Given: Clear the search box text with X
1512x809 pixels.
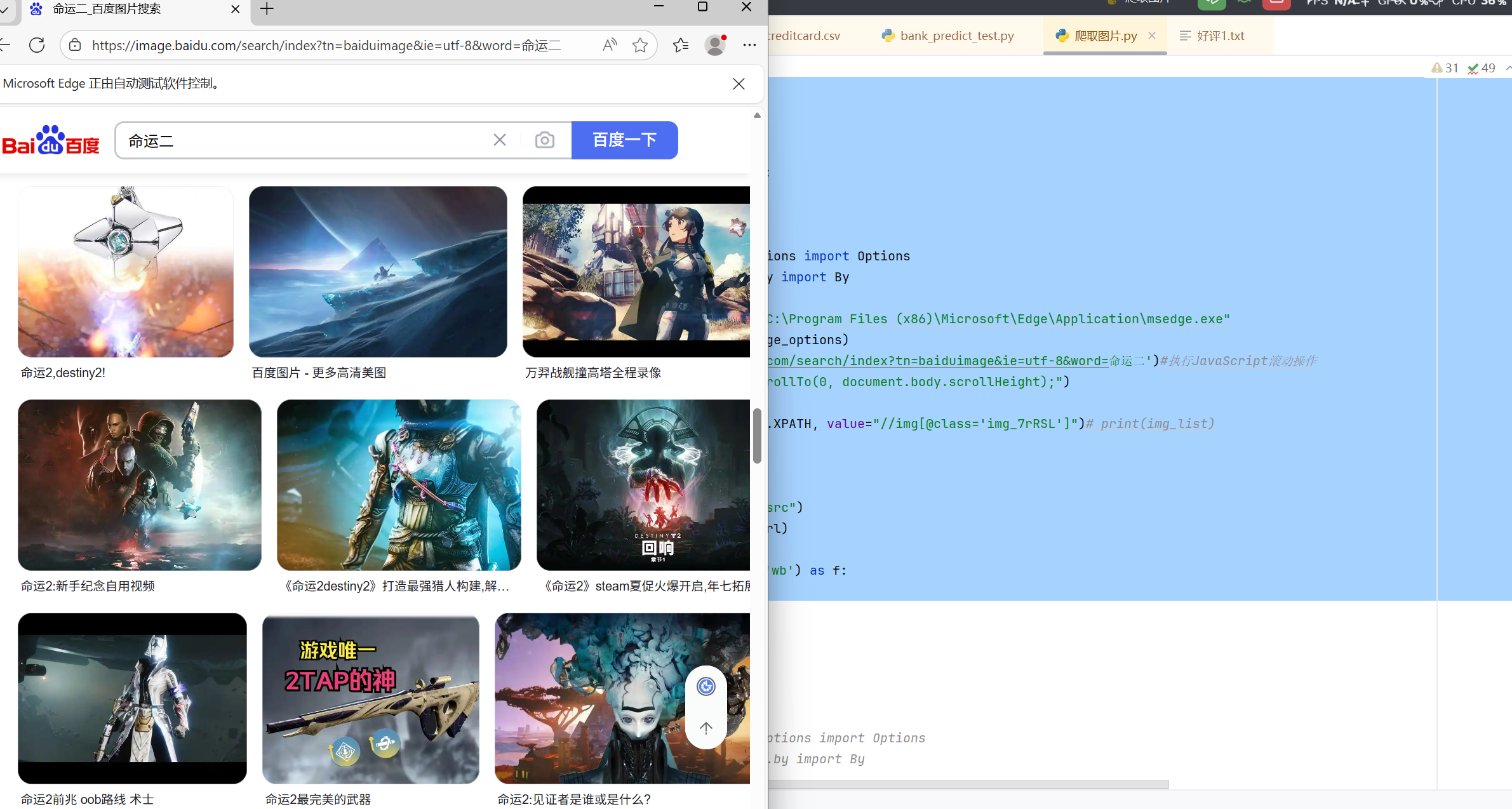Looking at the screenshot, I should pos(500,140).
